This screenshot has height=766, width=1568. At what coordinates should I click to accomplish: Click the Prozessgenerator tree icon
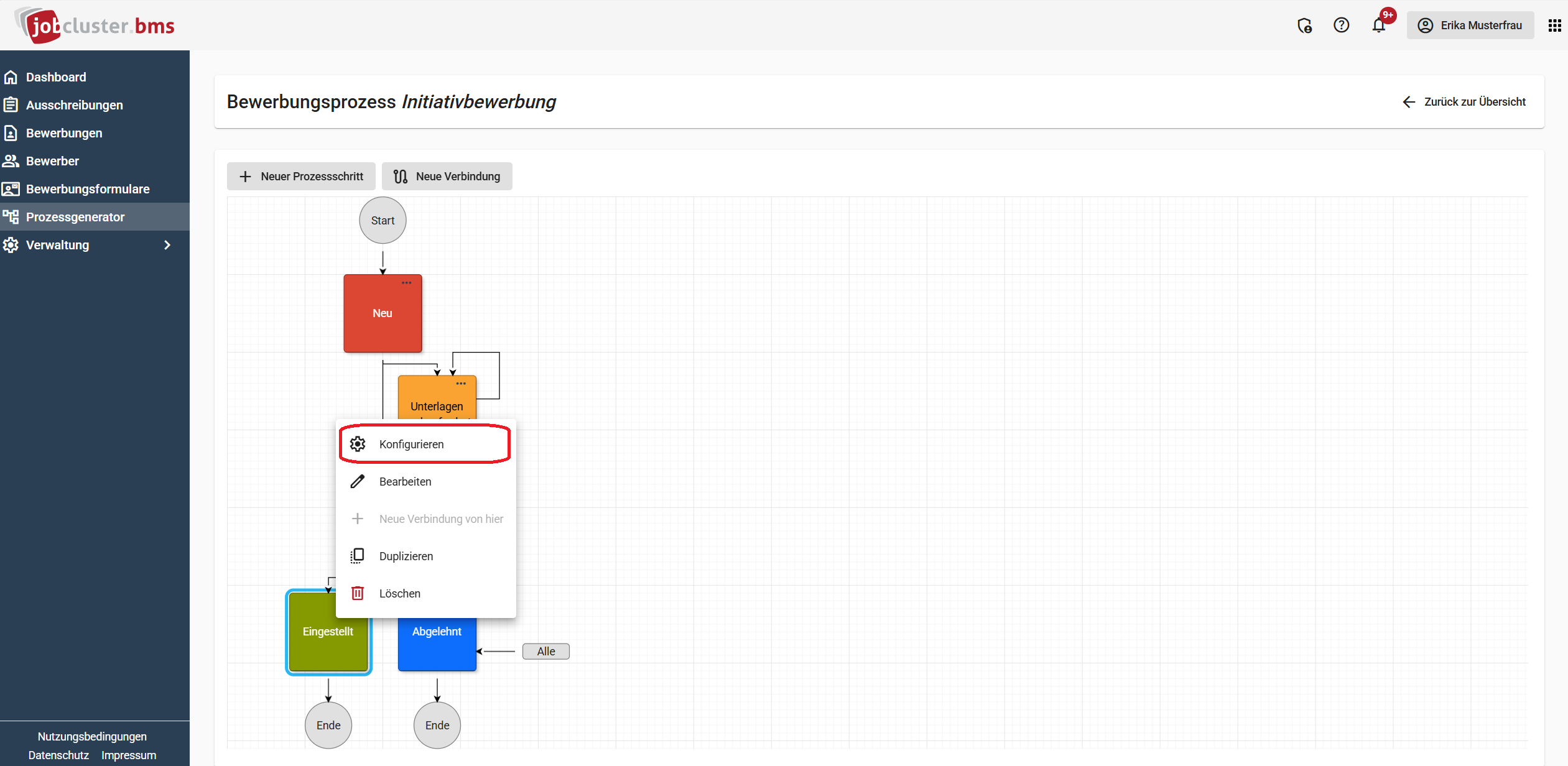(x=11, y=217)
